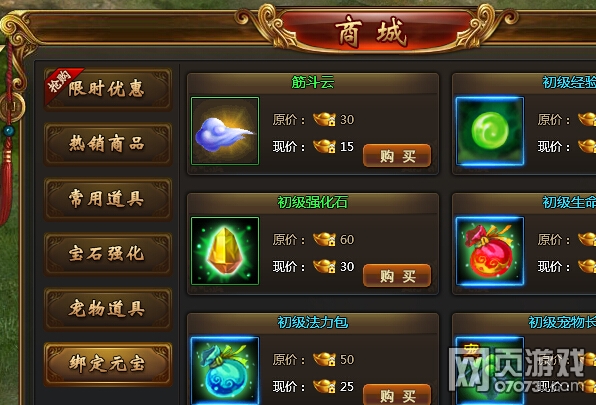Select the 初级强化石 yellow gem icon
Viewport: 596px width, 405px height.
click(225, 251)
